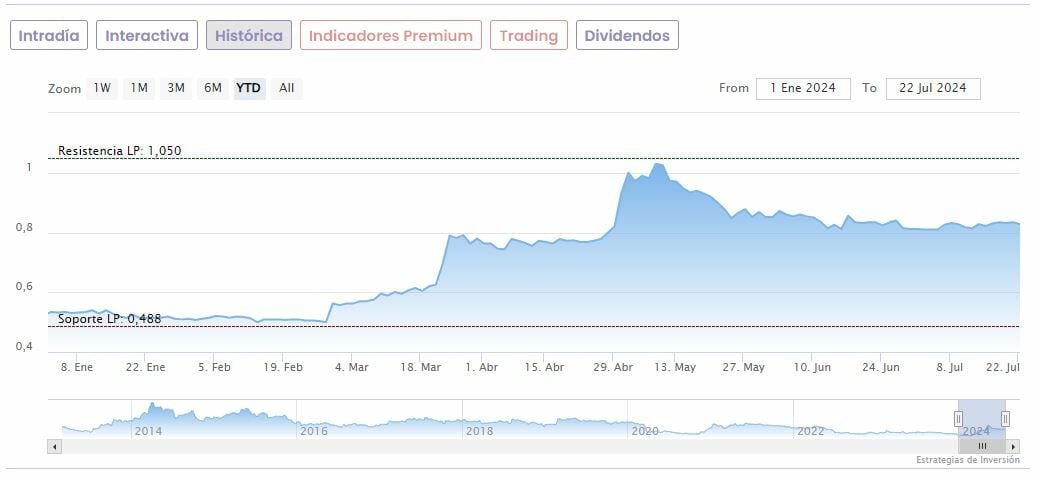Viewport: 1039px width, 477px height.
Task: Switch to the Interactiva tab
Action: [x=147, y=35]
